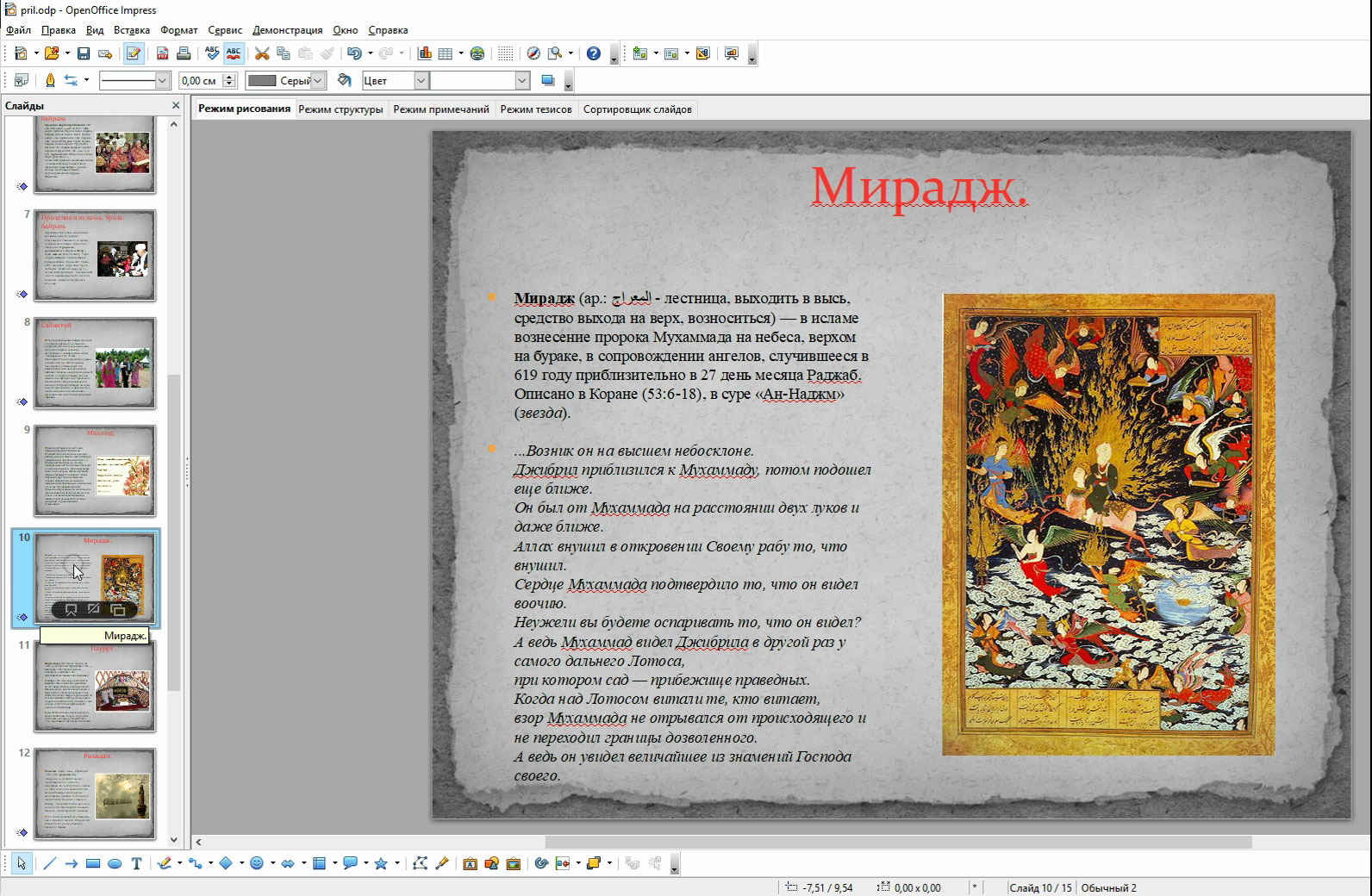Click the slide panel scroll up arrow
Viewport: 1372px width, 896px height.
174,124
